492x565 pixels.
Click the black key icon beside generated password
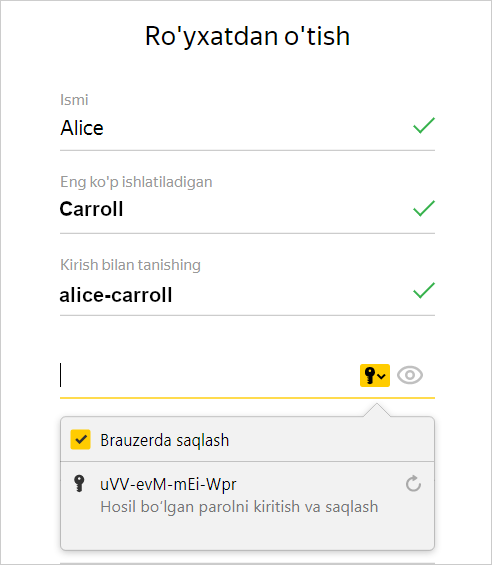pos(79,484)
